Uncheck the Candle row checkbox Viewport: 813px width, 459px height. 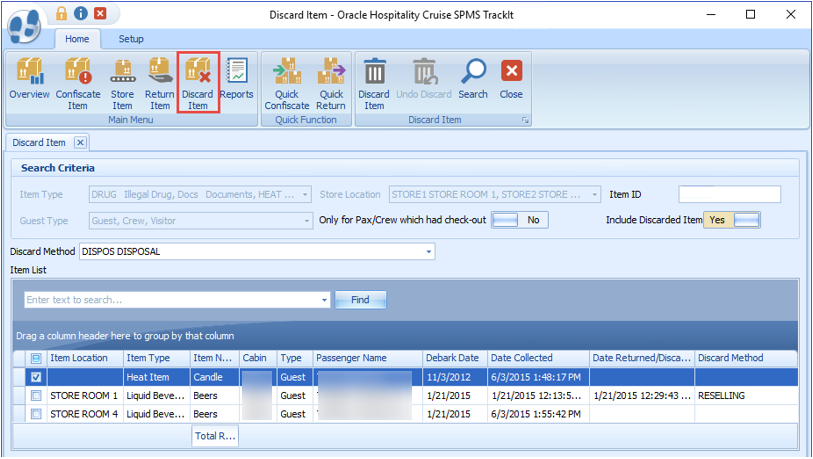36,377
